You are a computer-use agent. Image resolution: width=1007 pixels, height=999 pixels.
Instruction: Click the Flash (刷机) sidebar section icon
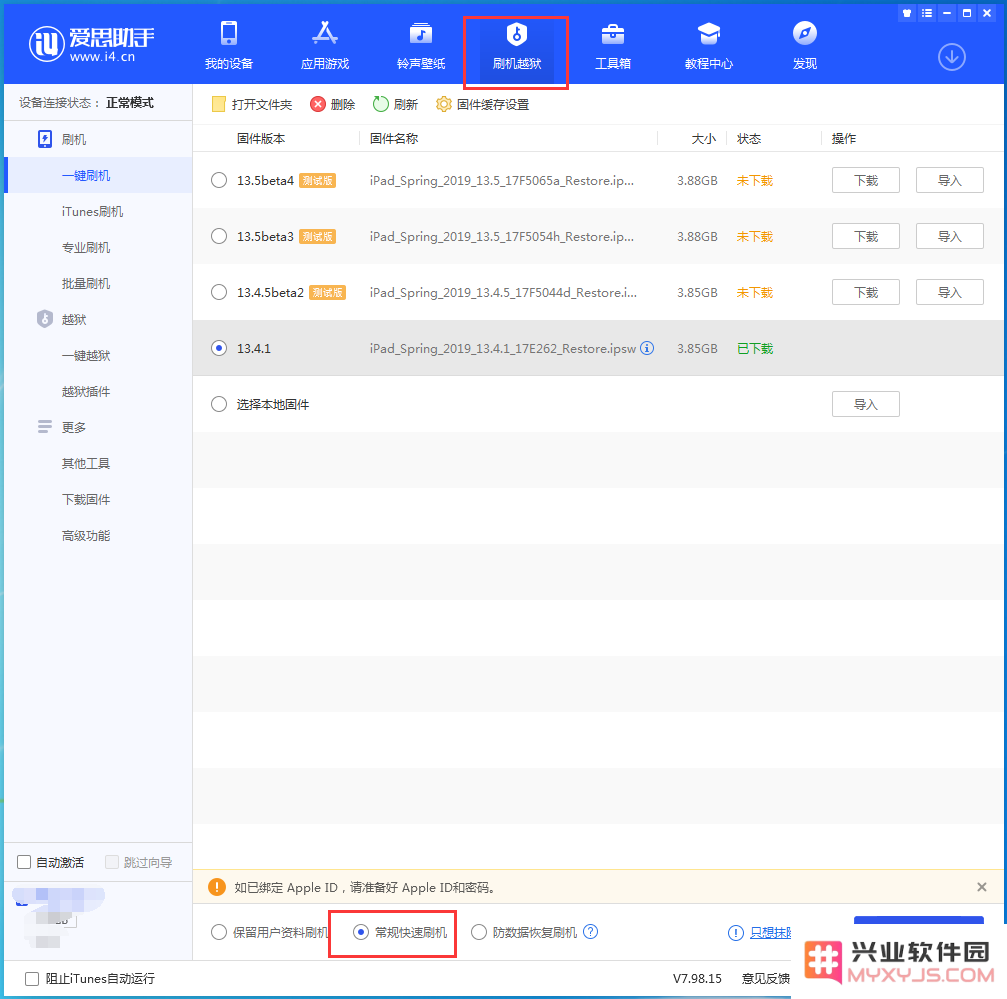coord(45,139)
